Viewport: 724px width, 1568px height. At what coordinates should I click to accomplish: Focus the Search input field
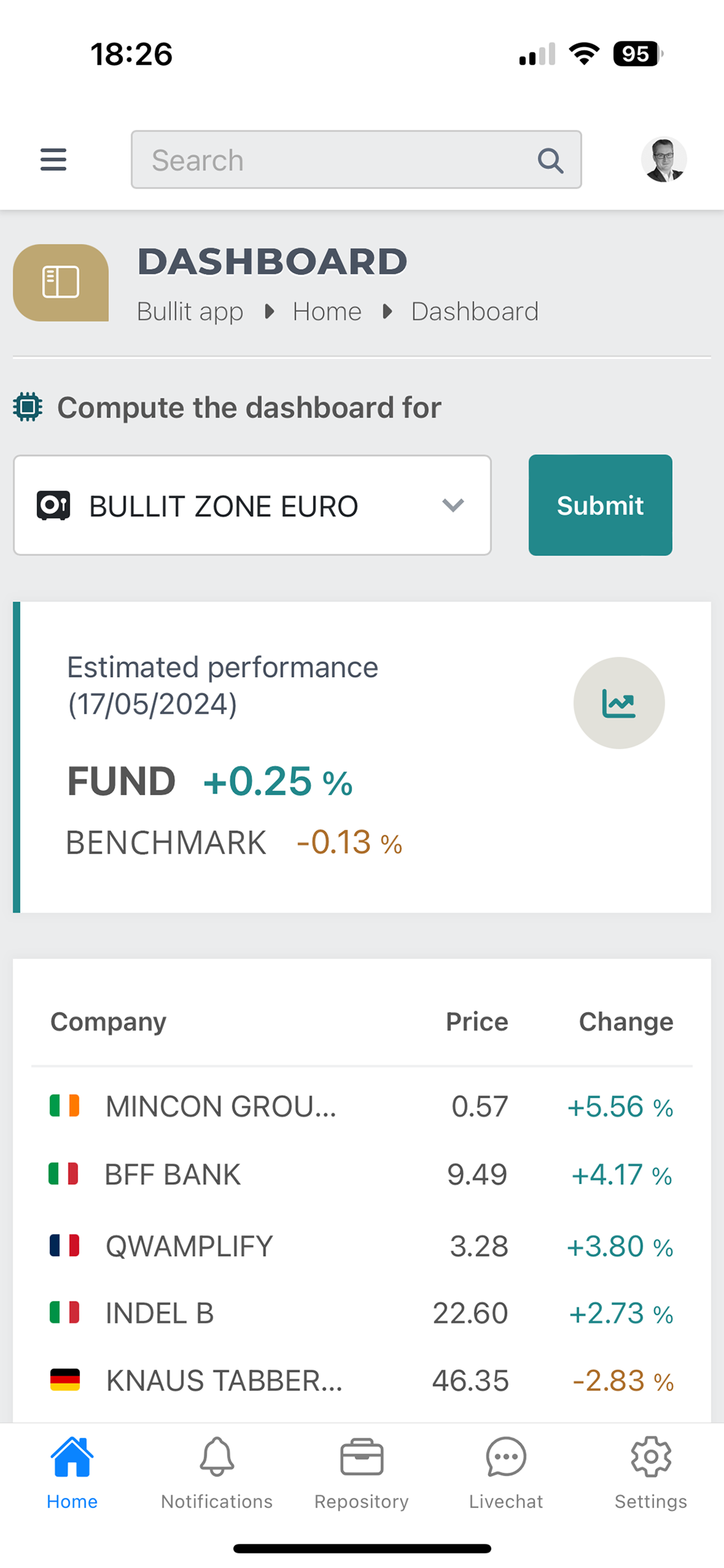click(357, 159)
